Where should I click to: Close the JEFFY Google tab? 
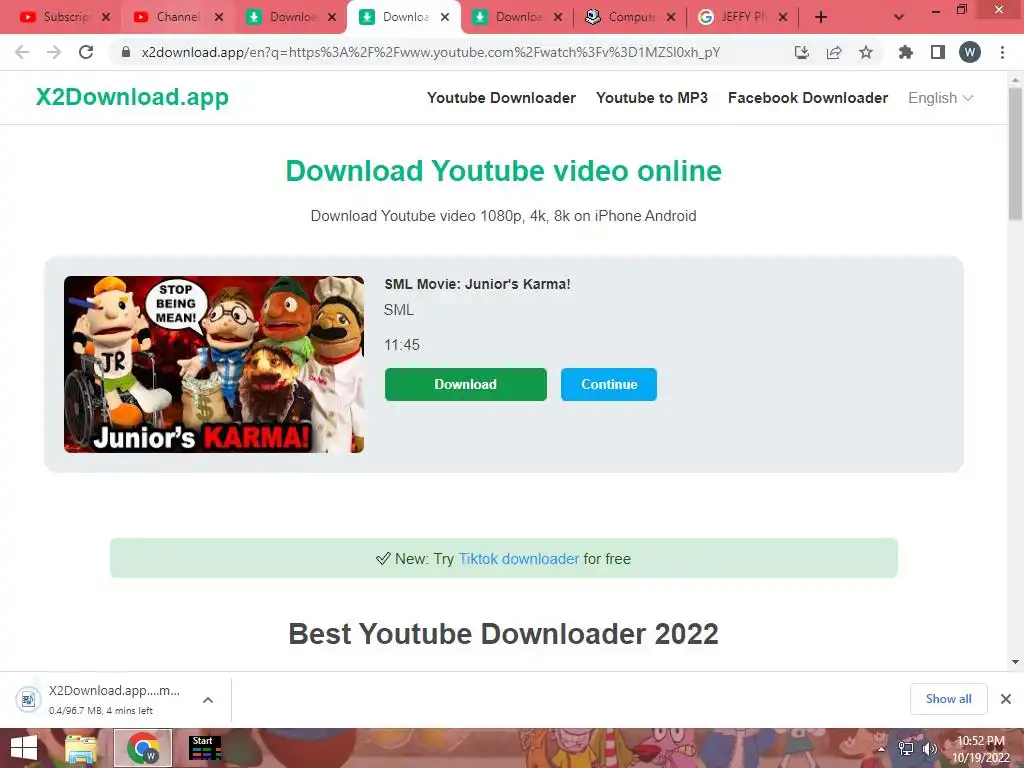coord(783,18)
